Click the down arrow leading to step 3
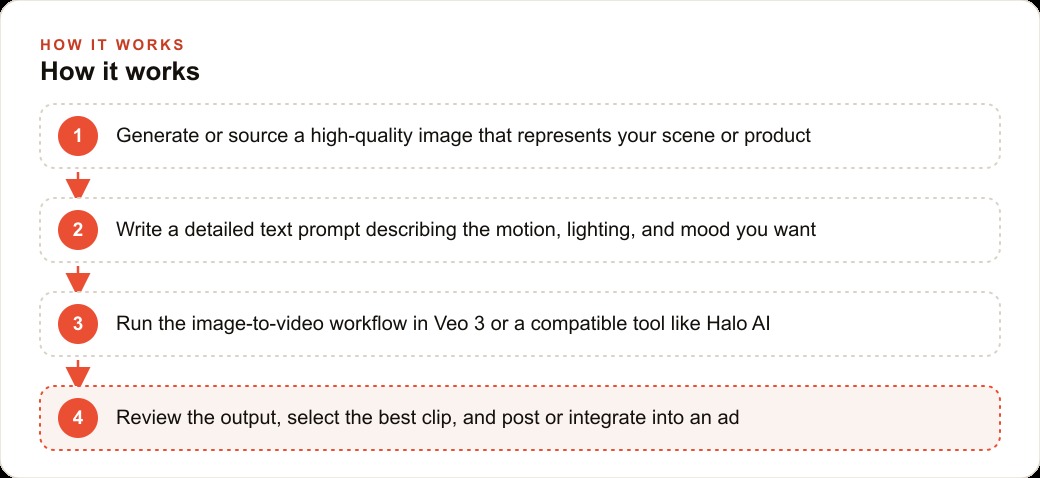1040x478 pixels. point(78,278)
